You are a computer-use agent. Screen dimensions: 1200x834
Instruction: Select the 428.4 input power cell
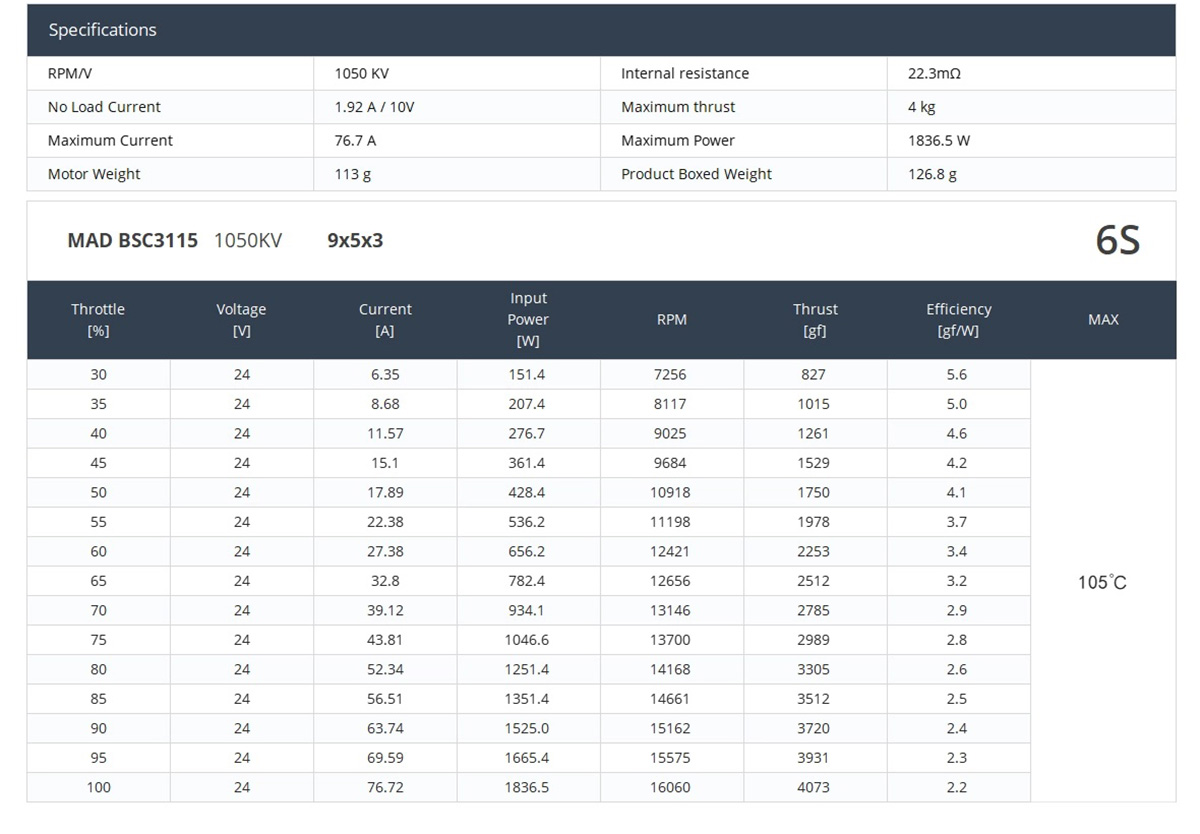[527, 492]
